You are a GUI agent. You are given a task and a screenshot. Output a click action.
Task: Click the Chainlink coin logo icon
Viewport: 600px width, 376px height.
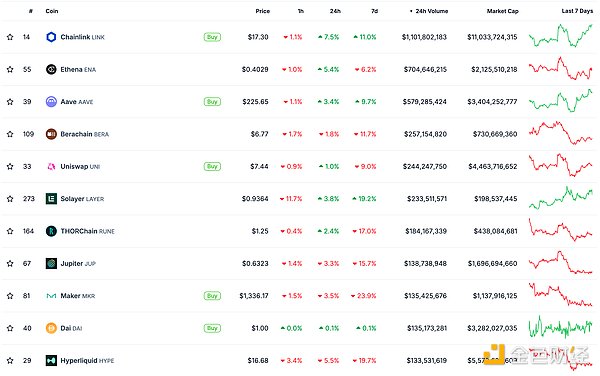coord(51,37)
